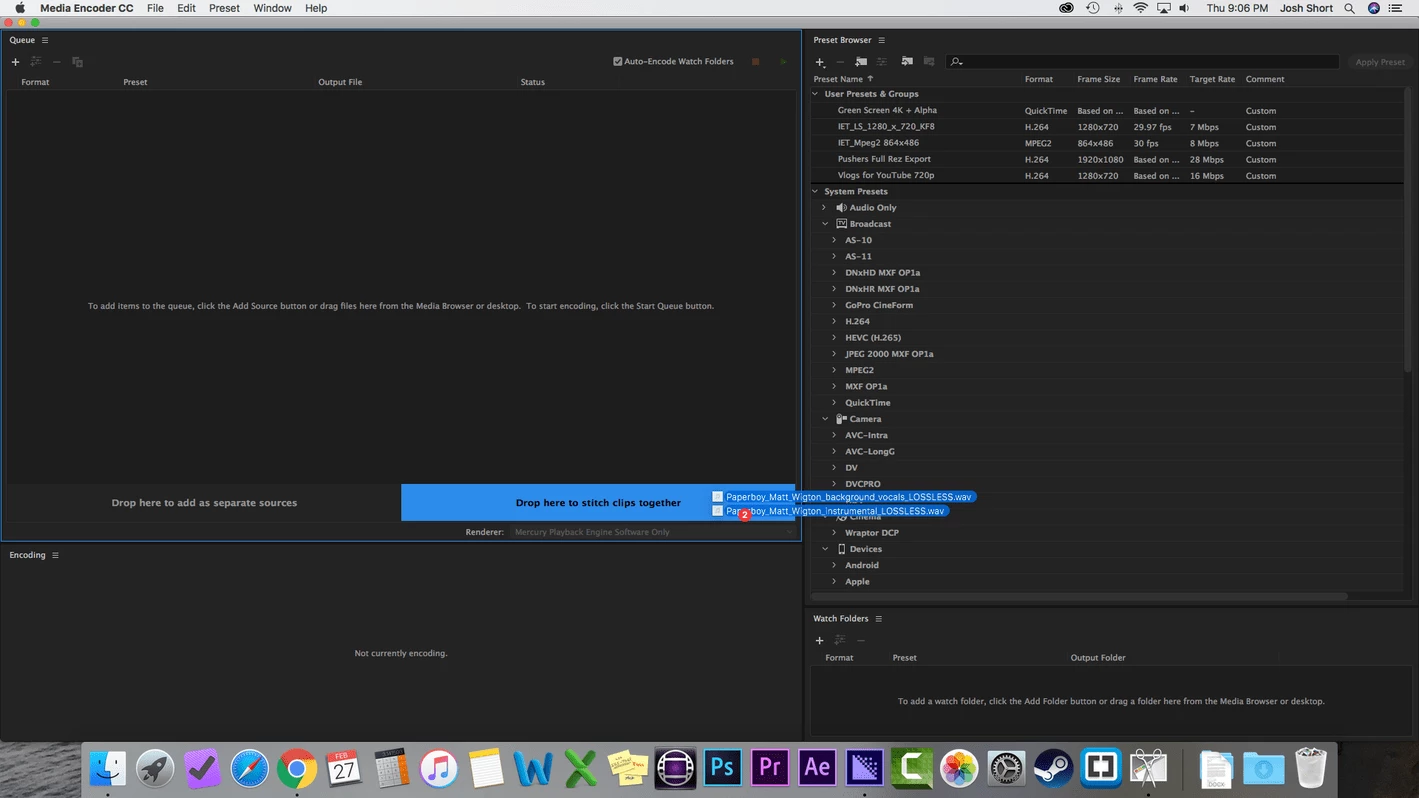This screenshot has width=1419, height=798.
Task: Expand the HEVC (H.265) preset folder
Action: coord(835,338)
